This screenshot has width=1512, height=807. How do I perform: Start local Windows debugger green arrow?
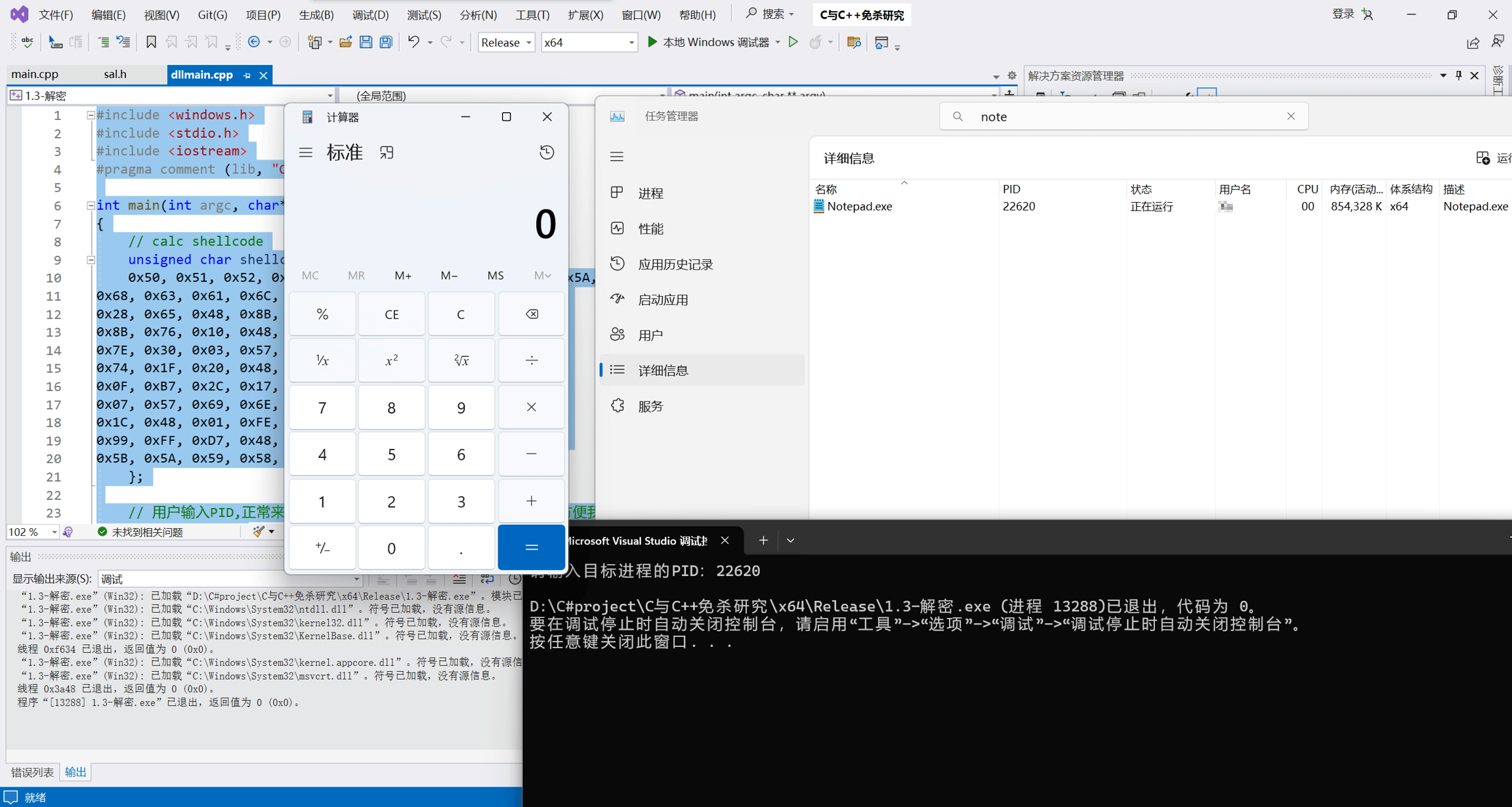652,43
